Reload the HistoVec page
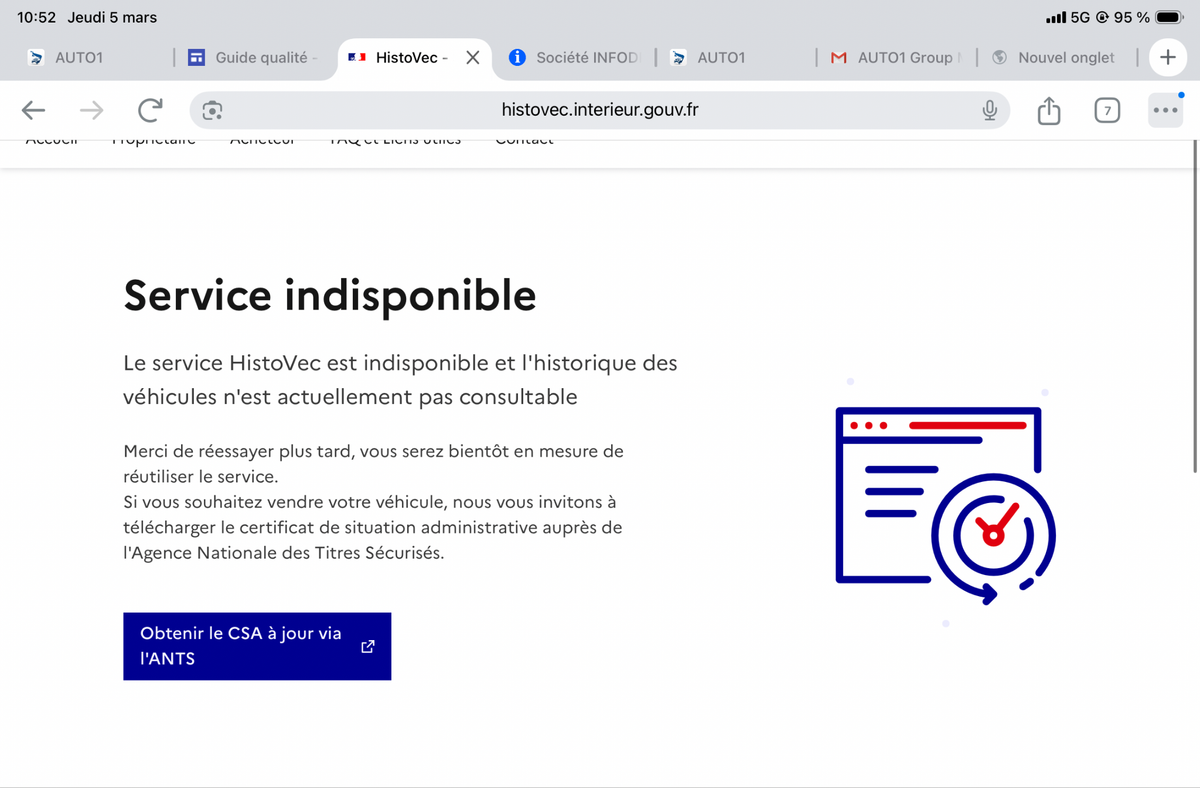 pyautogui.click(x=150, y=110)
